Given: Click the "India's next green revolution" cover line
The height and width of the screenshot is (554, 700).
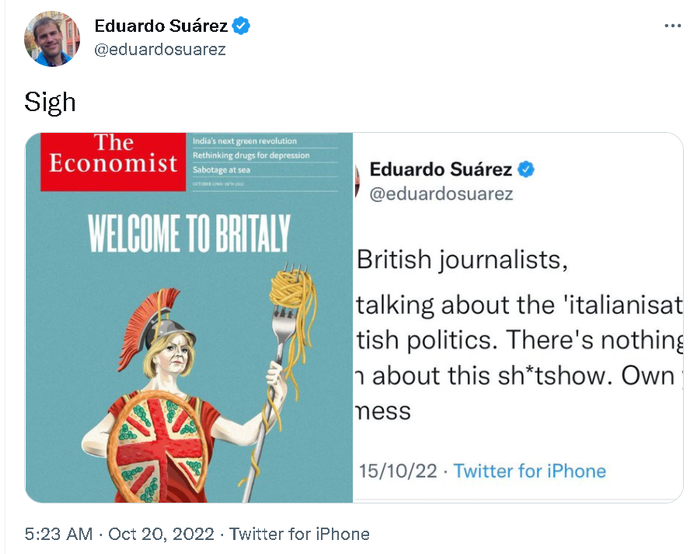Looking at the screenshot, I should point(245,142).
